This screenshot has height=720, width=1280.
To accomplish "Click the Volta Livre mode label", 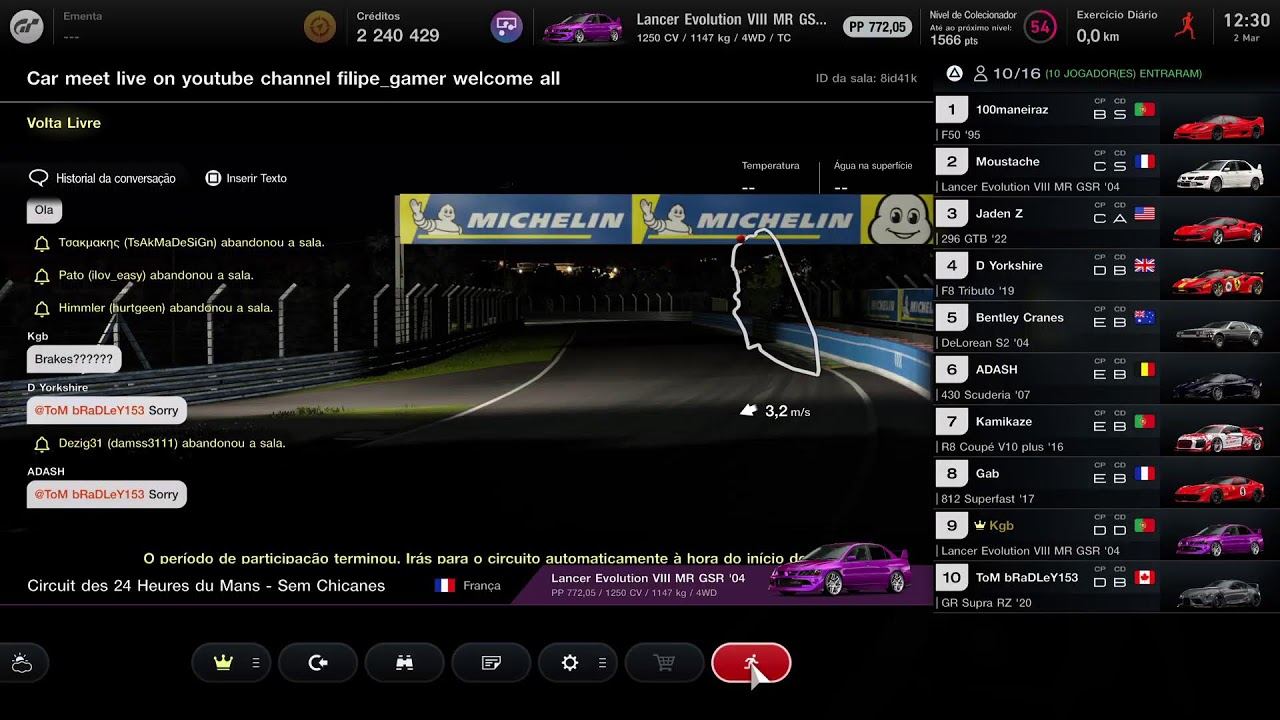I will [x=64, y=123].
